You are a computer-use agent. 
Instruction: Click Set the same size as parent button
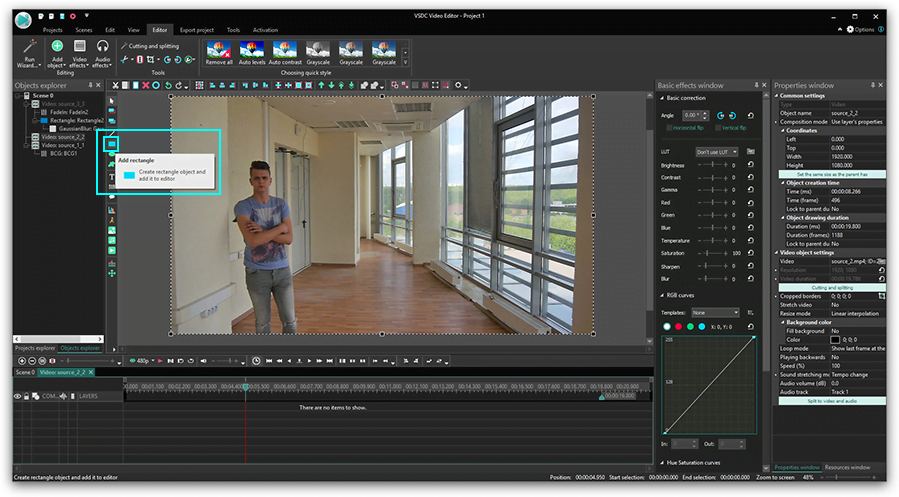click(x=832, y=174)
